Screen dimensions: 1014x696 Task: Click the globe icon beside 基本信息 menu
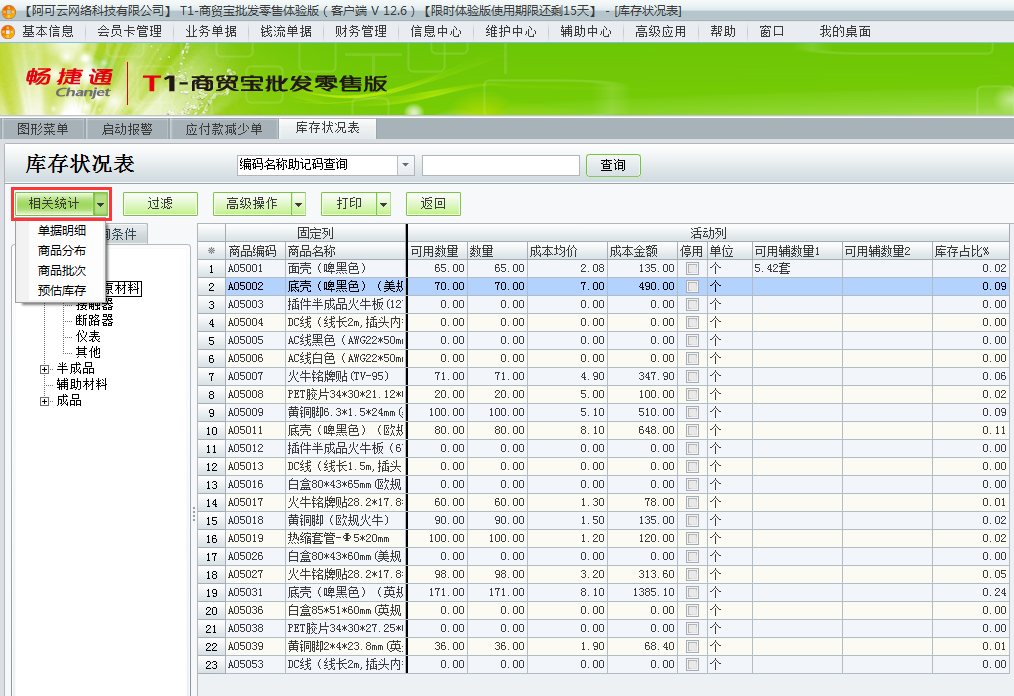[x=10, y=31]
